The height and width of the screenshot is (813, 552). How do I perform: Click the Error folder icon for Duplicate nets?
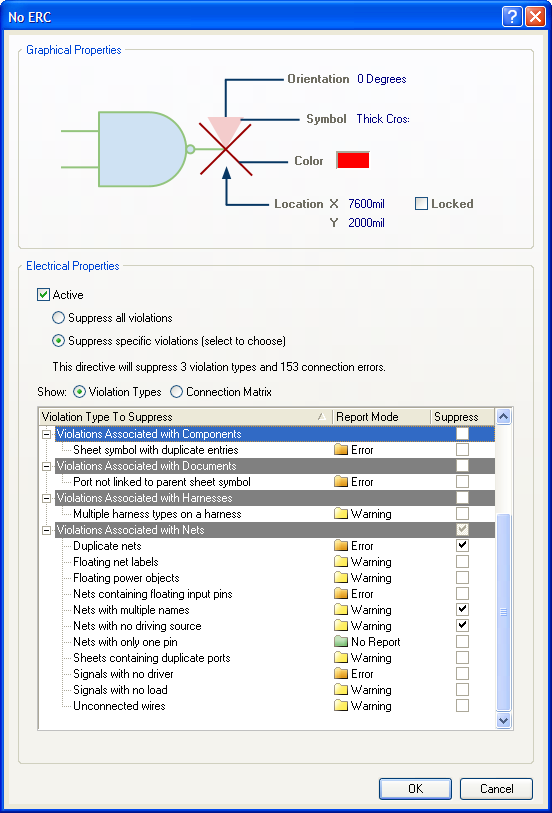point(341,545)
